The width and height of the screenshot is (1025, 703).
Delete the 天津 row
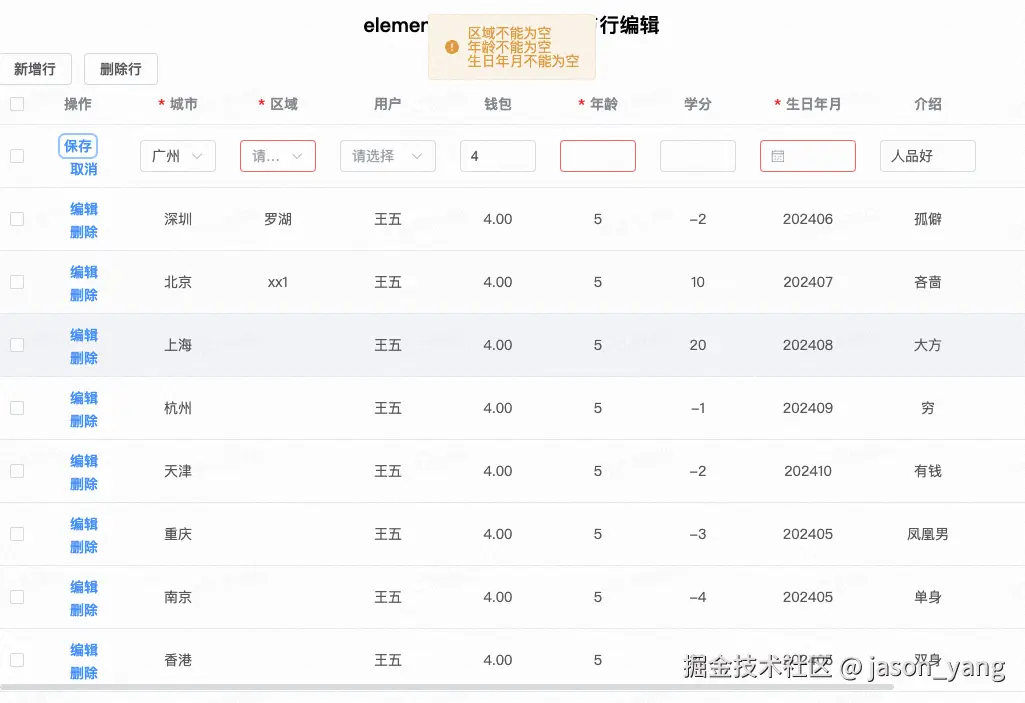pyautogui.click(x=84, y=484)
